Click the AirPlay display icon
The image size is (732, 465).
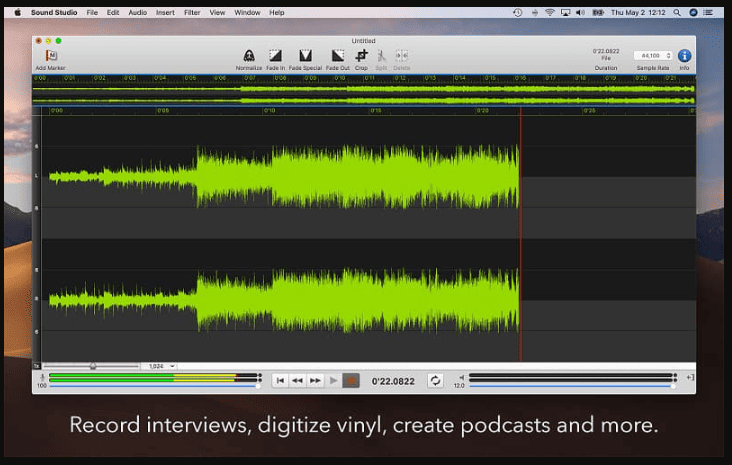coord(565,13)
